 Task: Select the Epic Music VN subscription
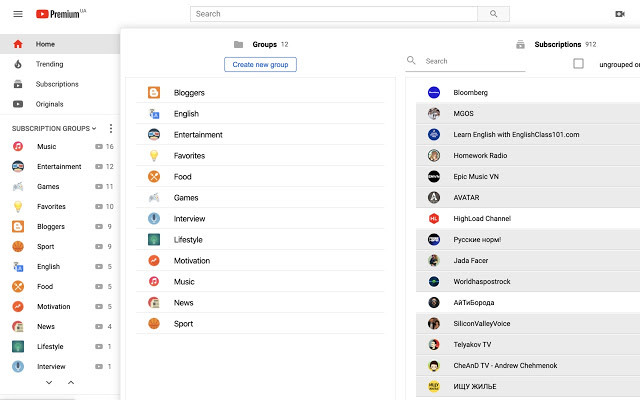[x=528, y=177]
